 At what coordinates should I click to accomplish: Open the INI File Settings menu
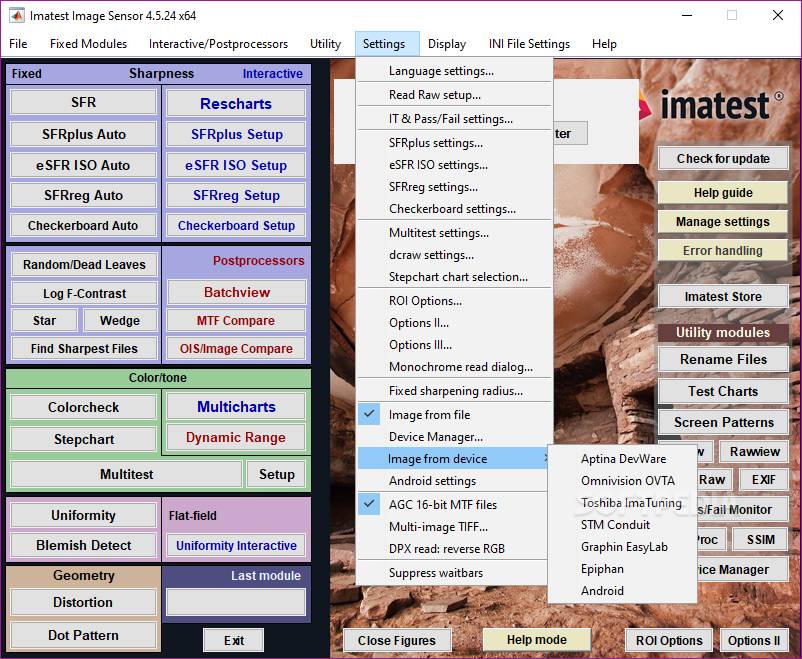coord(529,44)
